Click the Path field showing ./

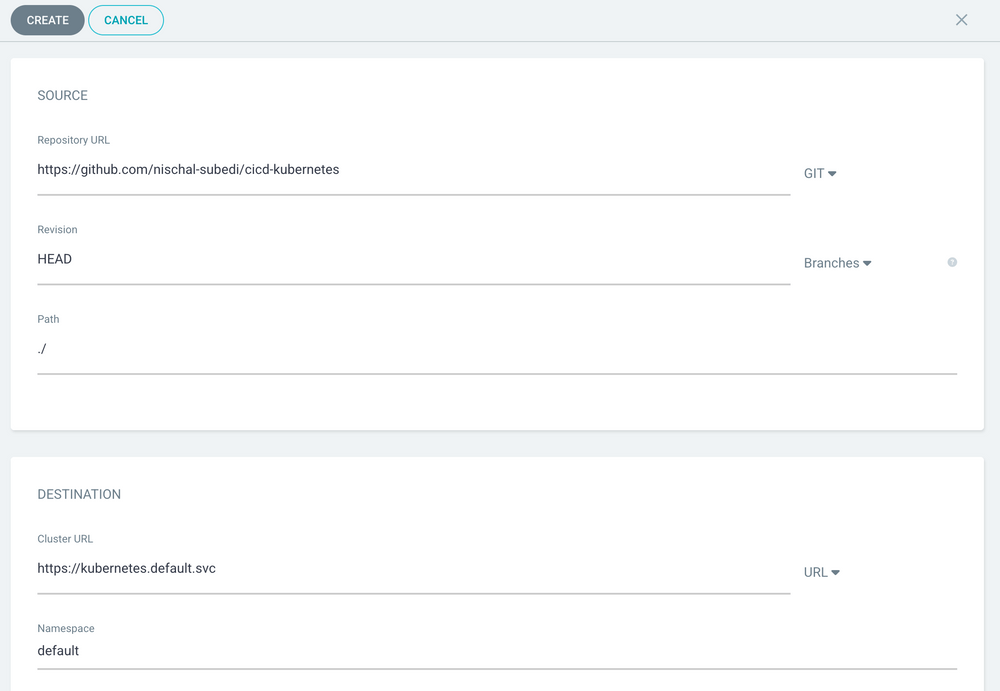tap(400, 348)
